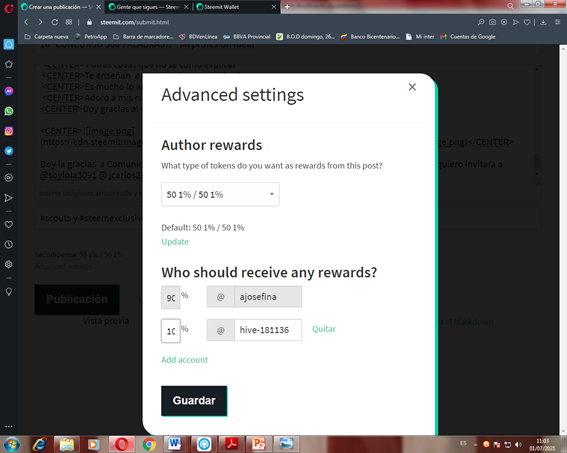Viewport: 567px width, 453px height.
Task: Open the ad blocker shield icon
Action: 504,22
